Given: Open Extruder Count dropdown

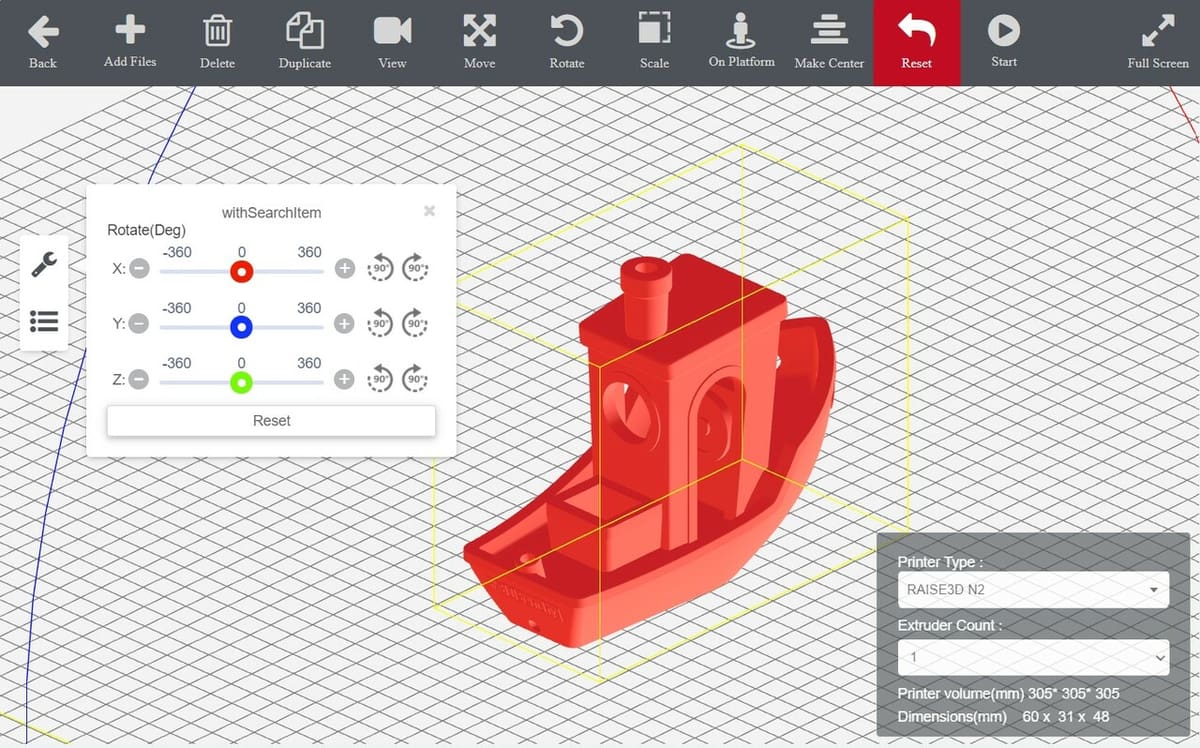Looking at the screenshot, I should tap(1033, 657).
